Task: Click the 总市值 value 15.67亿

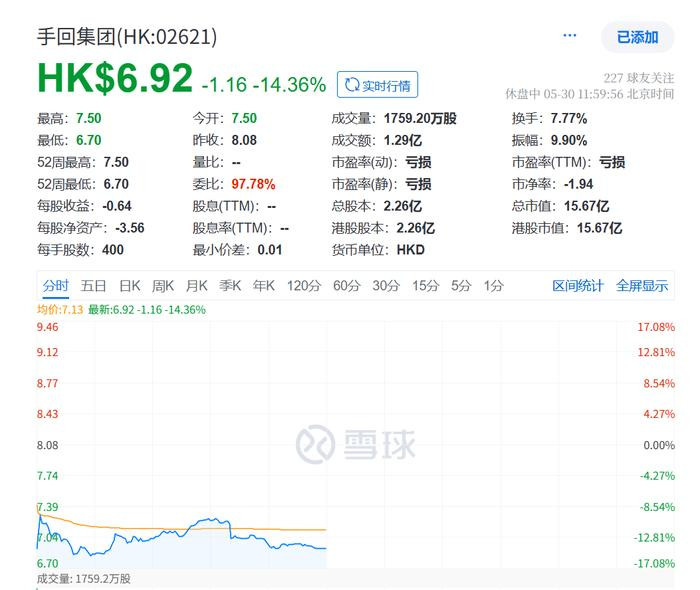Action: (x=586, y=206)
